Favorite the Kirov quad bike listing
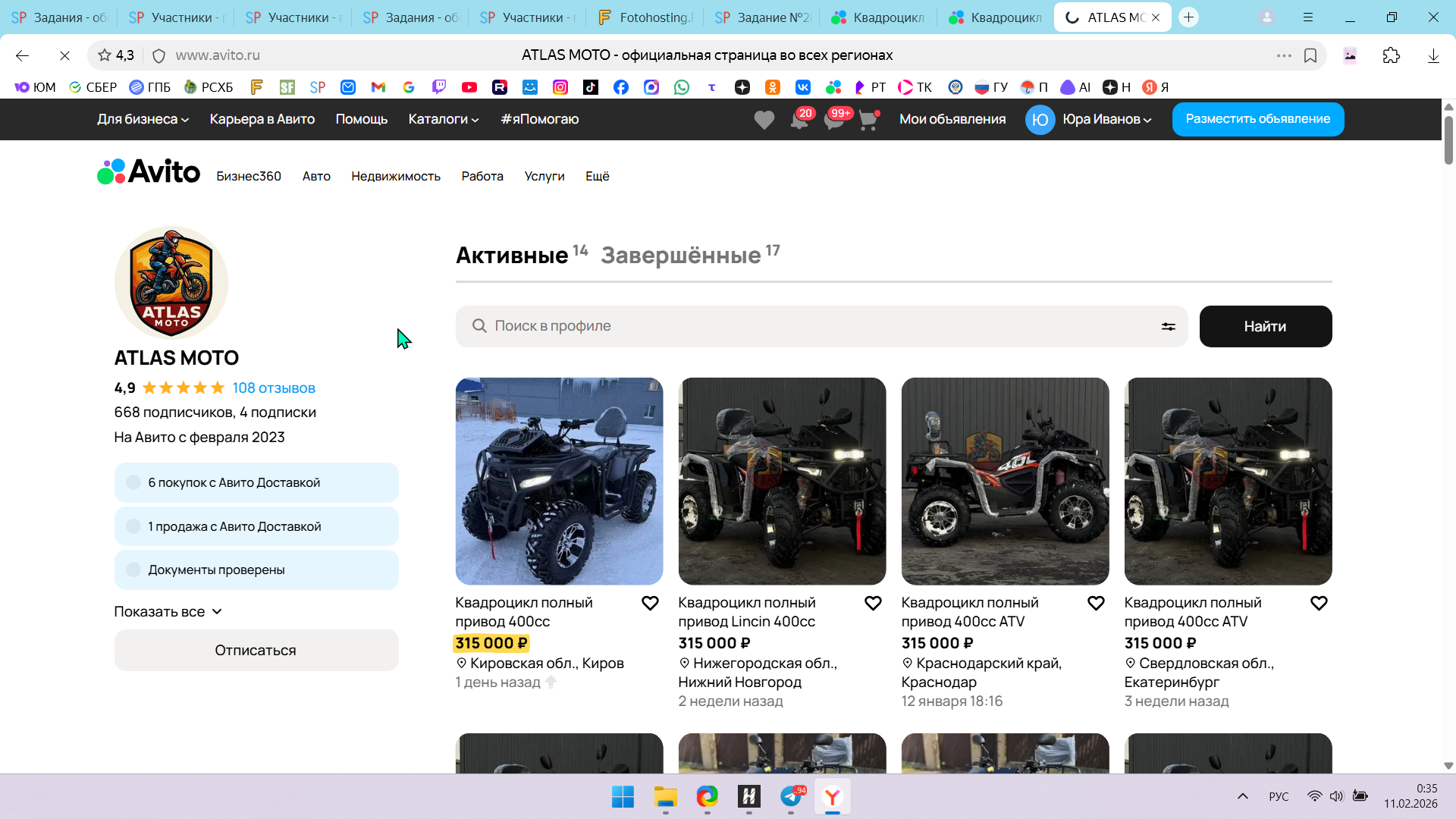This screenshot has height=819, width=1456. pos(650,603)
